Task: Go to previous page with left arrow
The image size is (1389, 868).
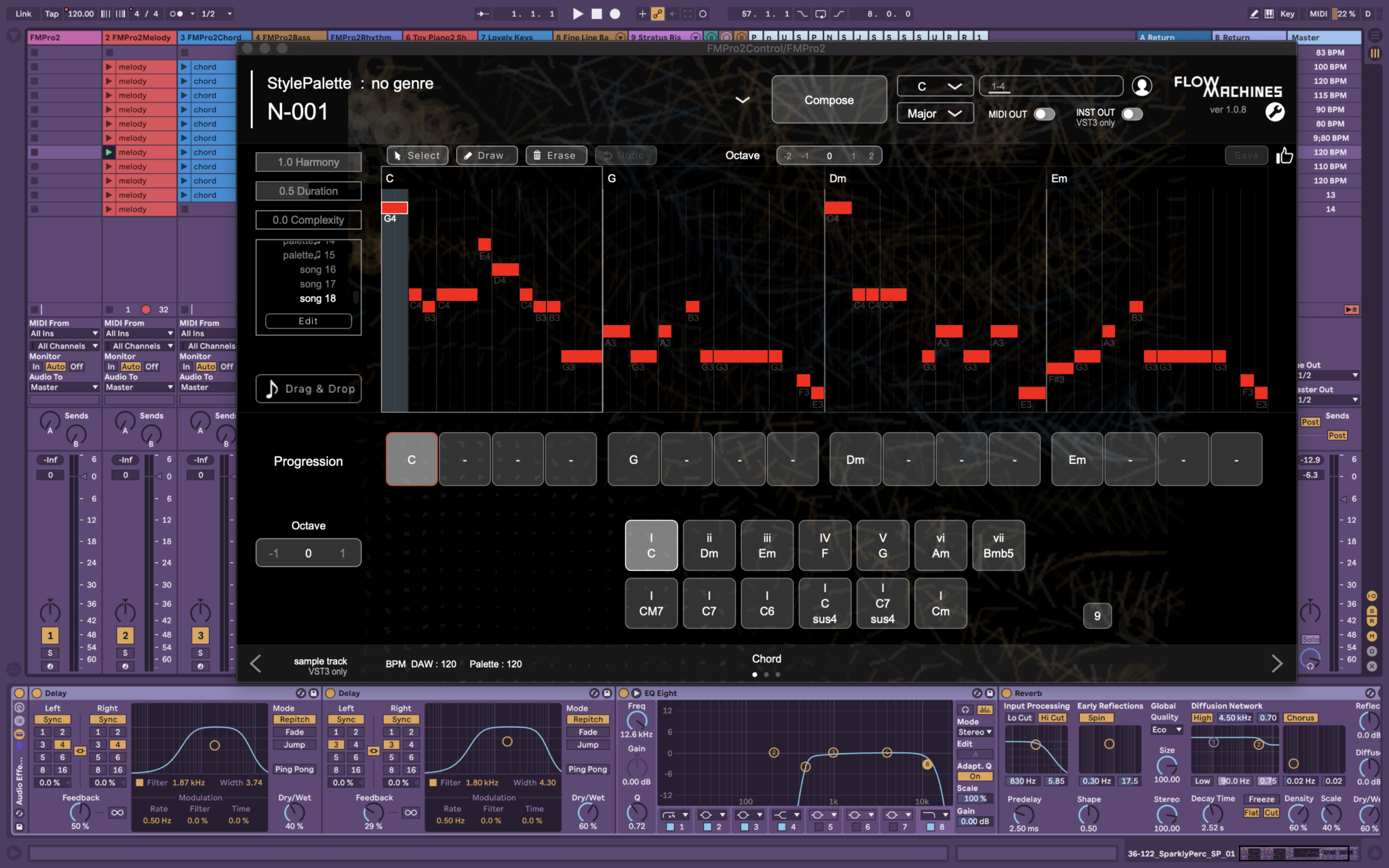Action: click(256, 664)
